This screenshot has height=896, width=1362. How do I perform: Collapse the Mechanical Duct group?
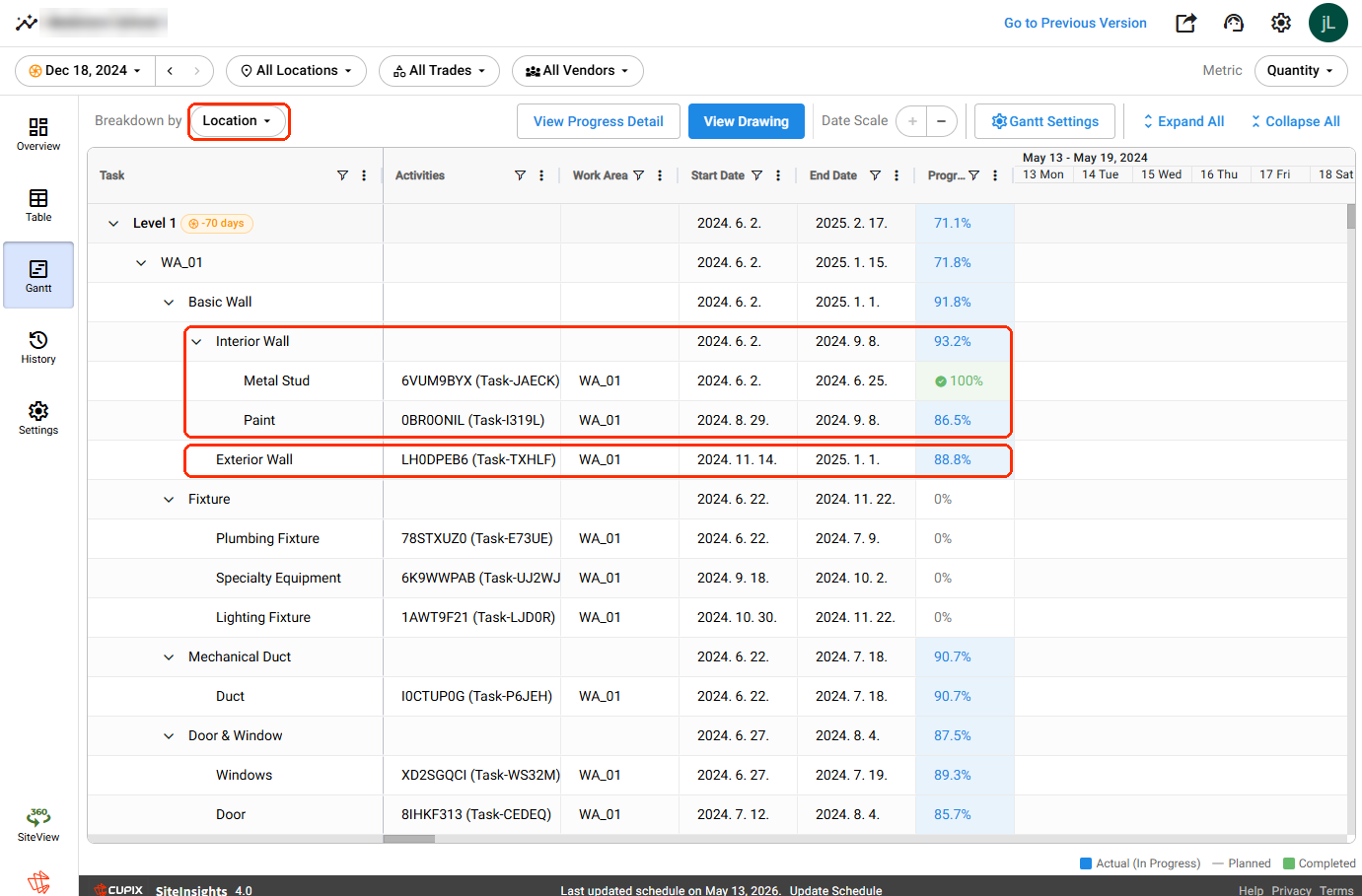[x=169, y=657]
